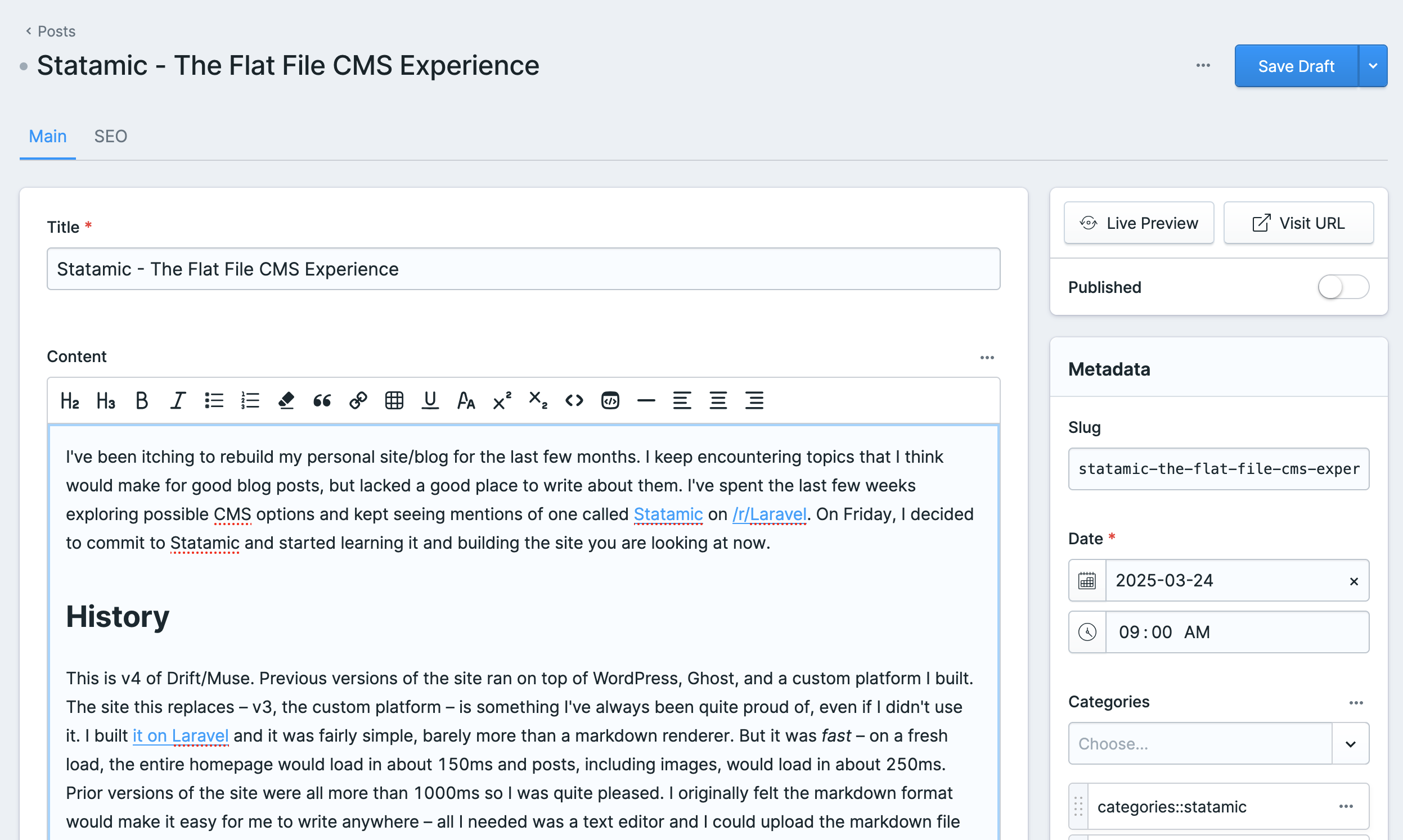Grab the drag handle of categories::statamic
Viewport: 1403px width, 840px height.
[x=1078, y=807]
